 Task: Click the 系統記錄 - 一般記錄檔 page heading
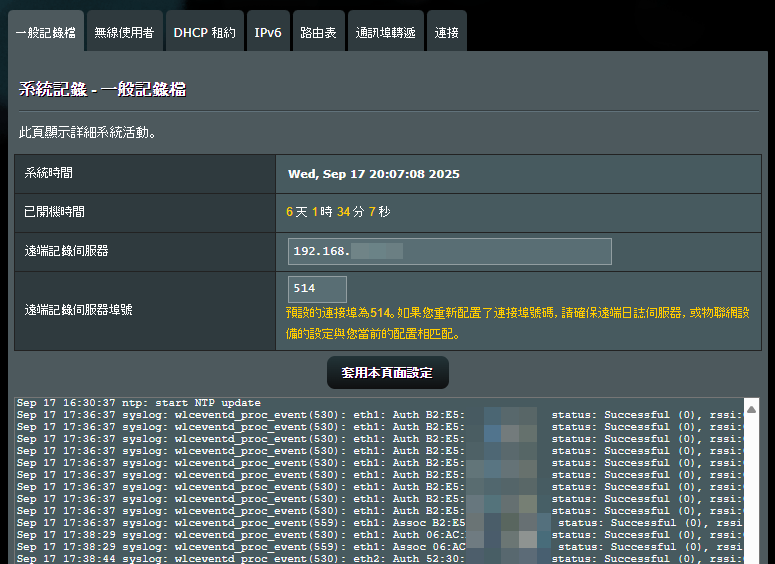102,90
